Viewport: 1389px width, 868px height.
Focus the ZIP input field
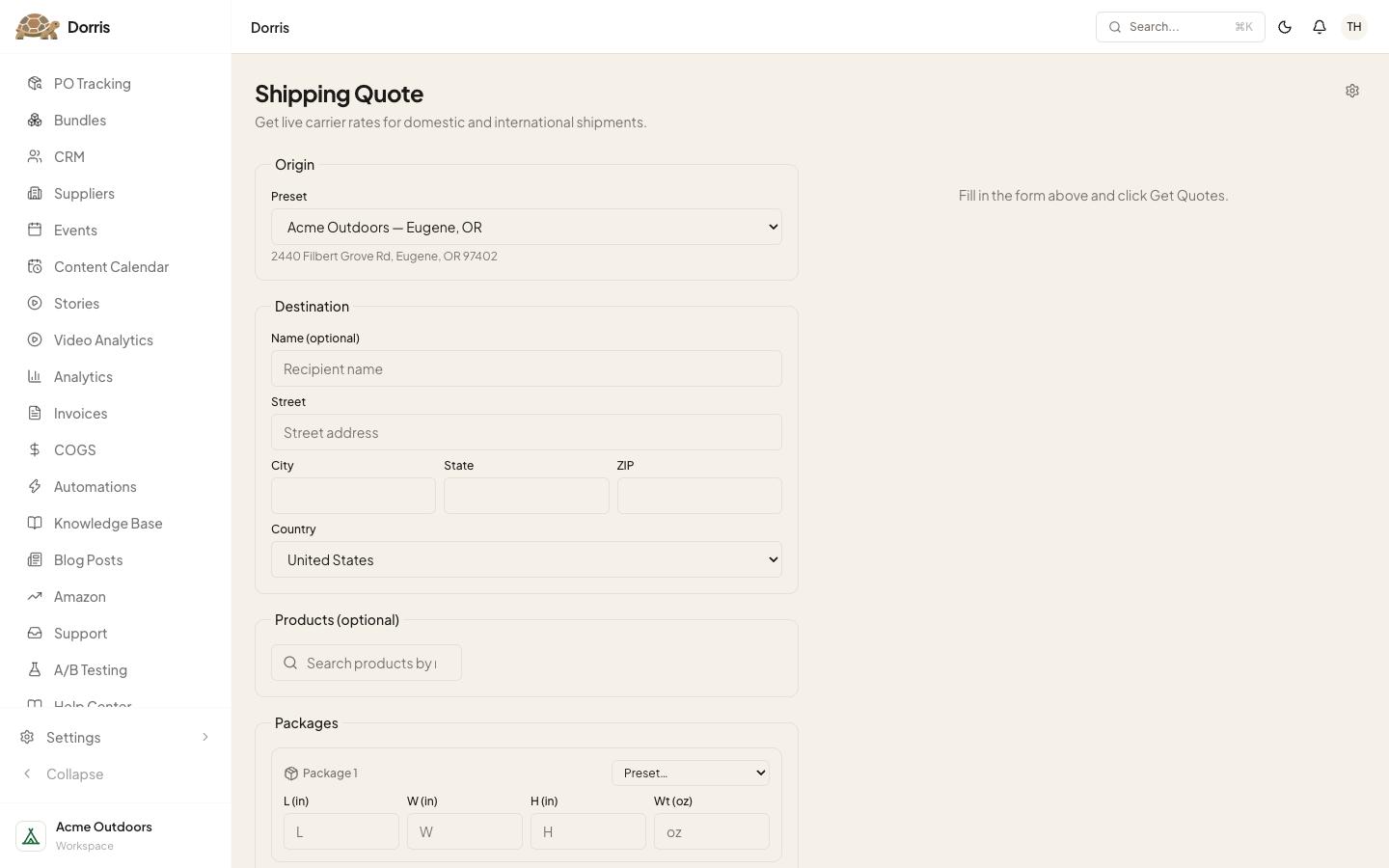click(699, 496)
